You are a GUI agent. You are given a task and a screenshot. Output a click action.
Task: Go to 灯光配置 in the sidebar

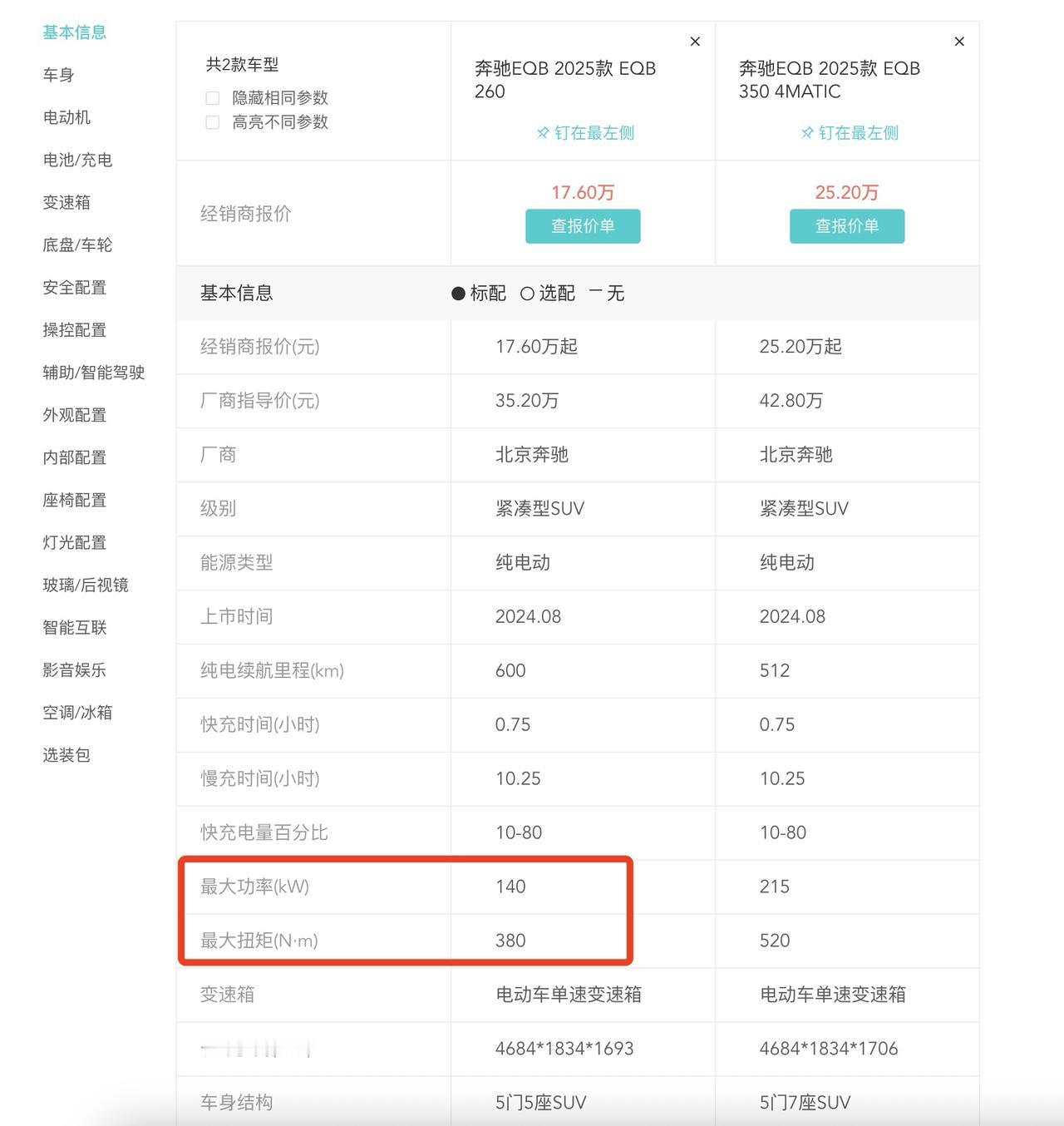click(x=75, y=541)
